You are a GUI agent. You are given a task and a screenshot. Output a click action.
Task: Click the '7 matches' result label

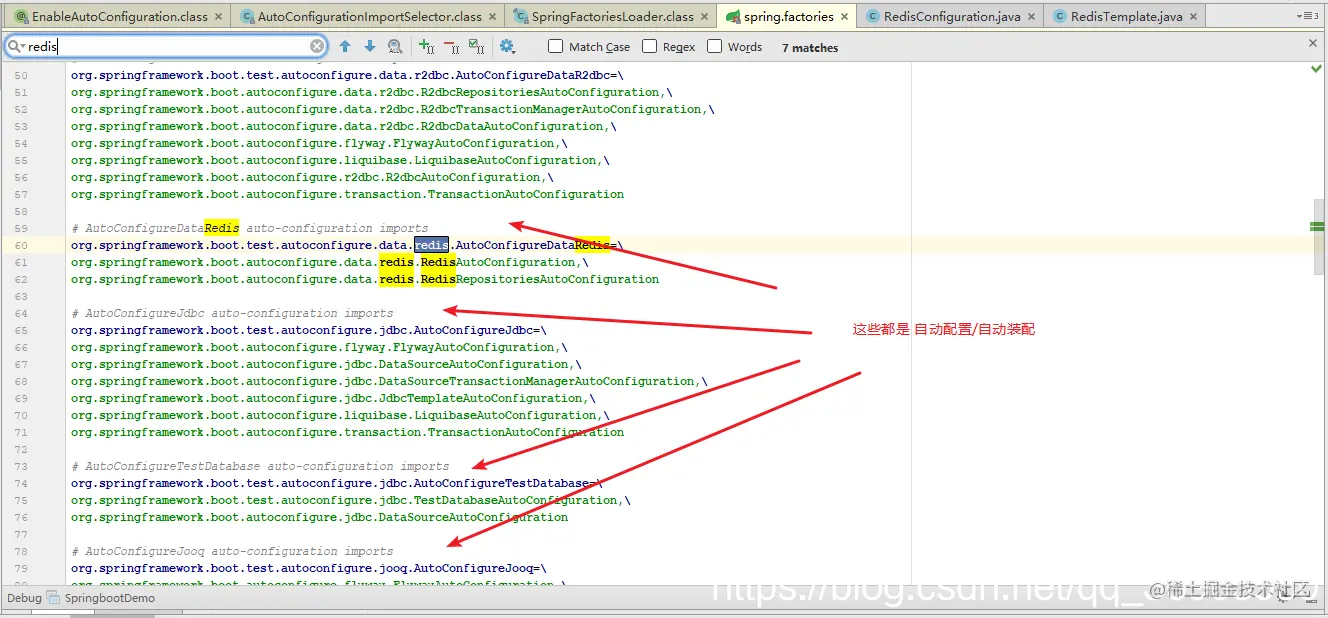click(x=810, y=47)
